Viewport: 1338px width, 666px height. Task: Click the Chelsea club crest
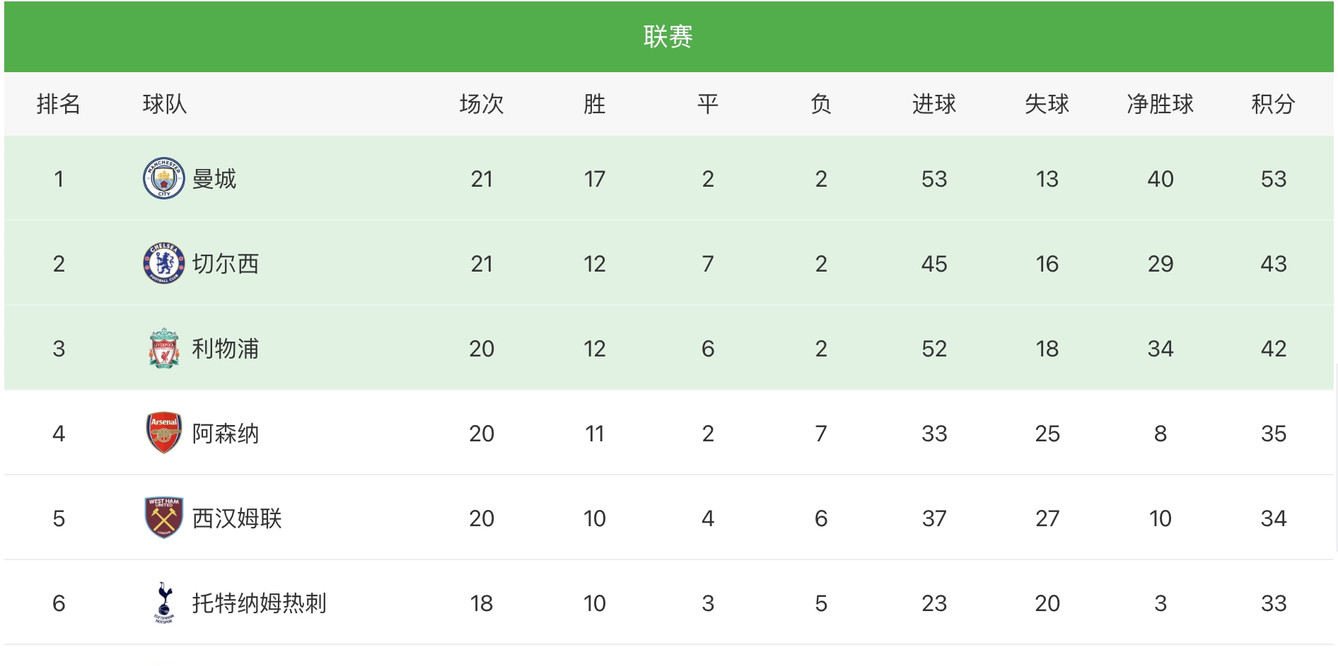[164, 264]
